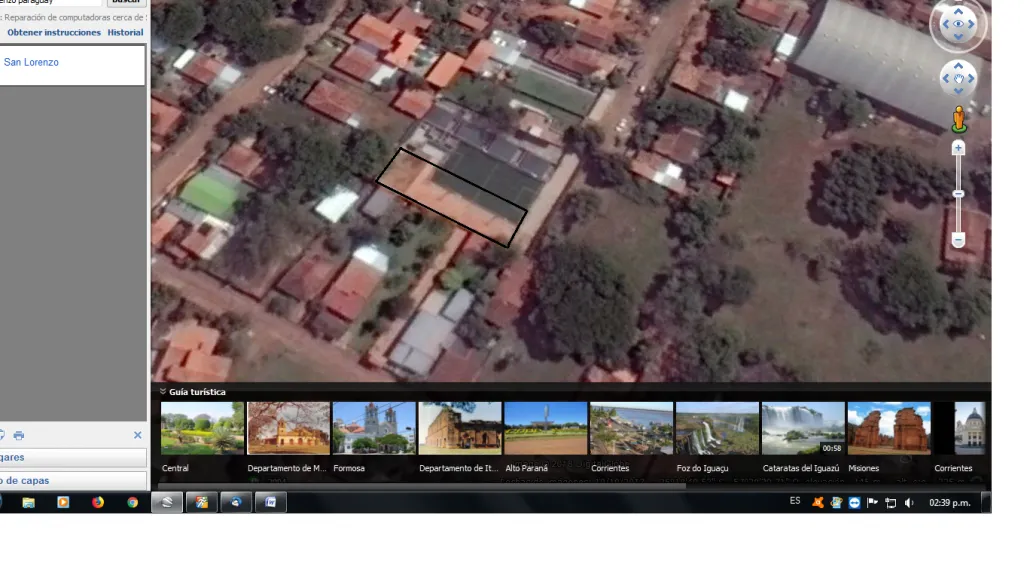Click the 02:39 p.m. clock
This screenshot has height=579, width=1024.
(x=950, y=503)
